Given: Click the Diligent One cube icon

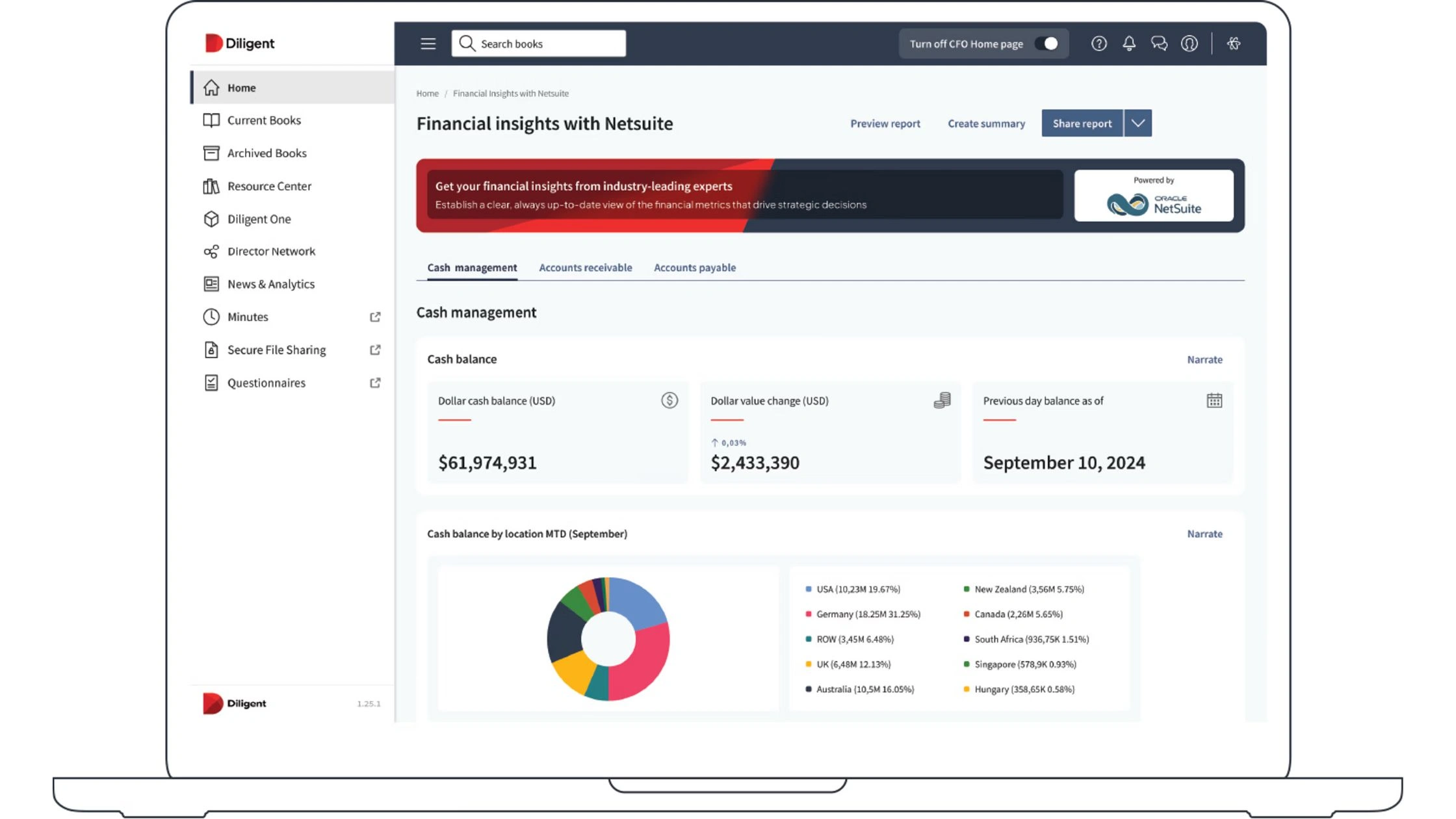Looking at the screenshot, I should click(211, 219).
